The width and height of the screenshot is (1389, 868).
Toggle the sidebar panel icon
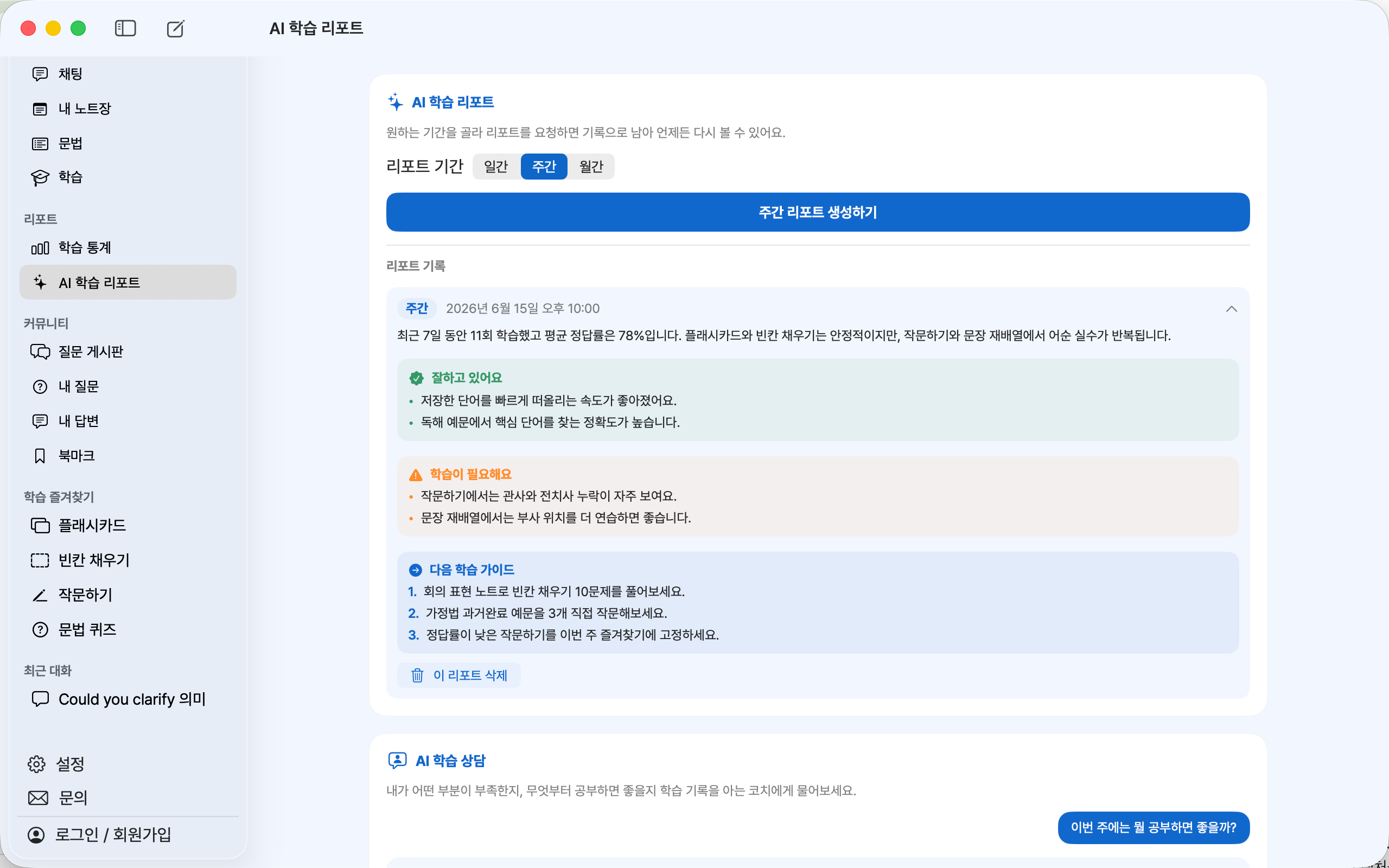click(125, 28)
